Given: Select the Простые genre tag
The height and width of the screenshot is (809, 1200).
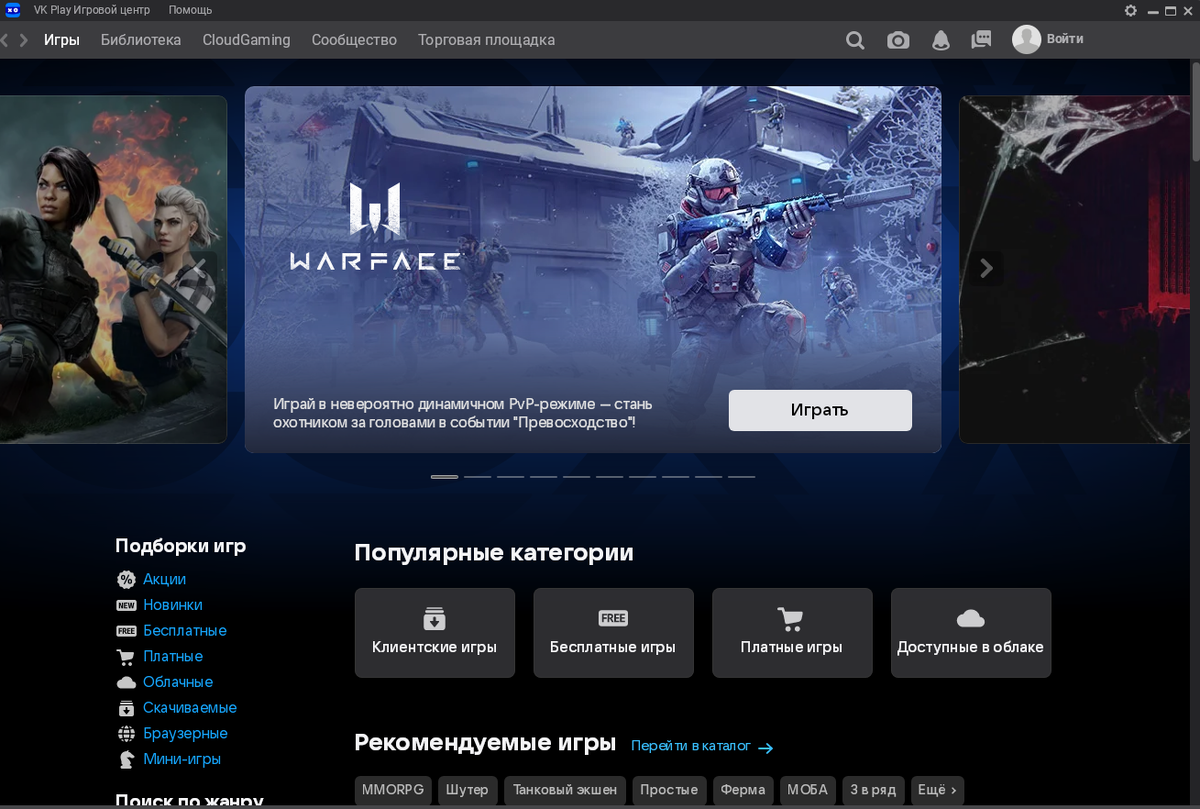Looking at the screenshot, I should pyautogui.click(x=669, y=790).
